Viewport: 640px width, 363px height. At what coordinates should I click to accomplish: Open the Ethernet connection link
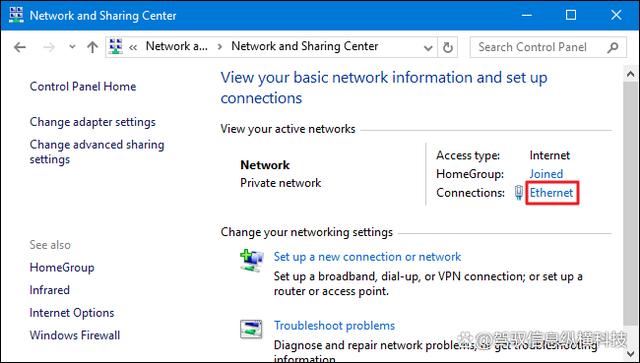551,192
